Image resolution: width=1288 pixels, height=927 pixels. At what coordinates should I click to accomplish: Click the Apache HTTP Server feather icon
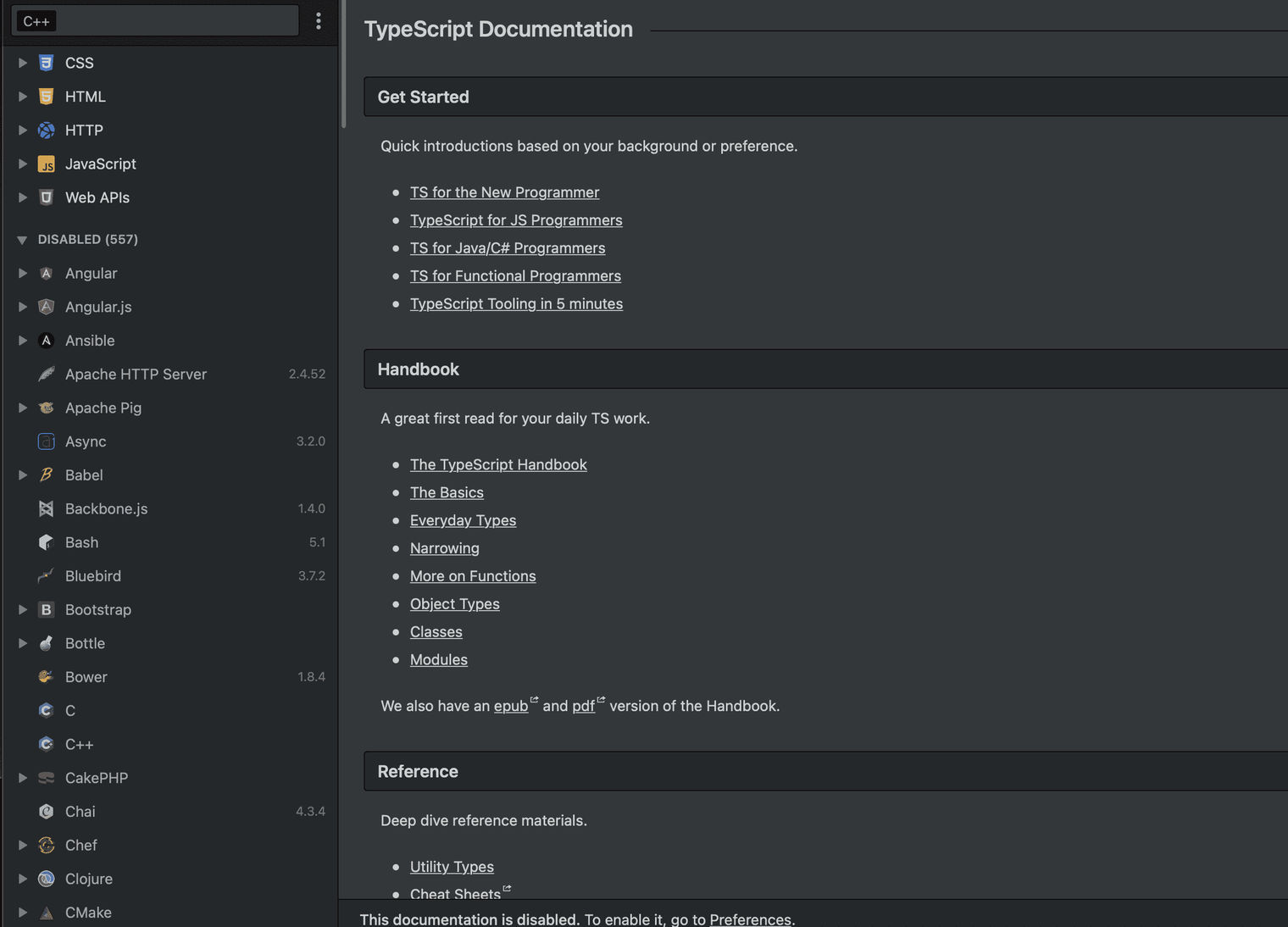(47, 374)
